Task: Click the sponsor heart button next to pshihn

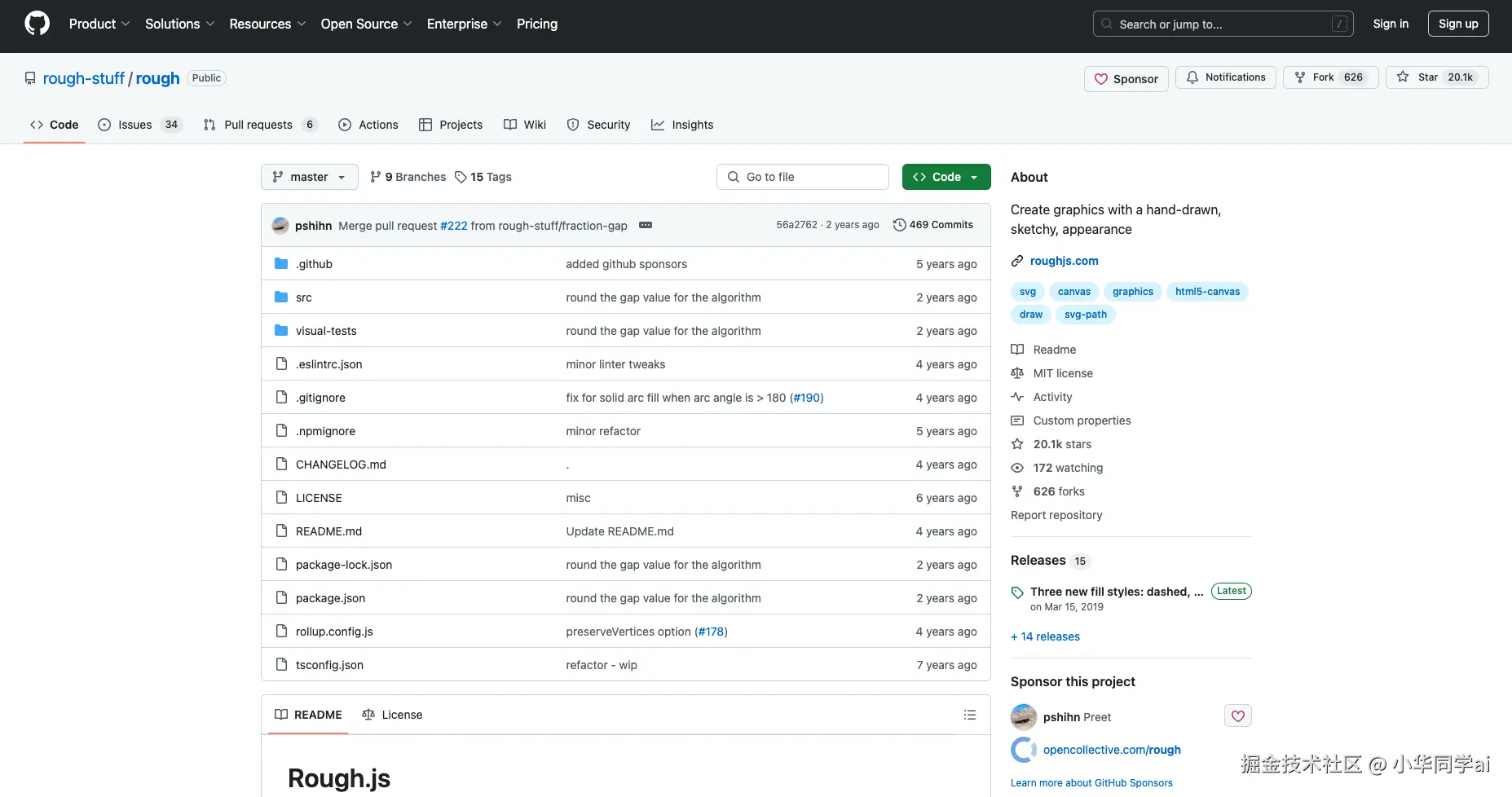Action: click(x=1237, y=716)
